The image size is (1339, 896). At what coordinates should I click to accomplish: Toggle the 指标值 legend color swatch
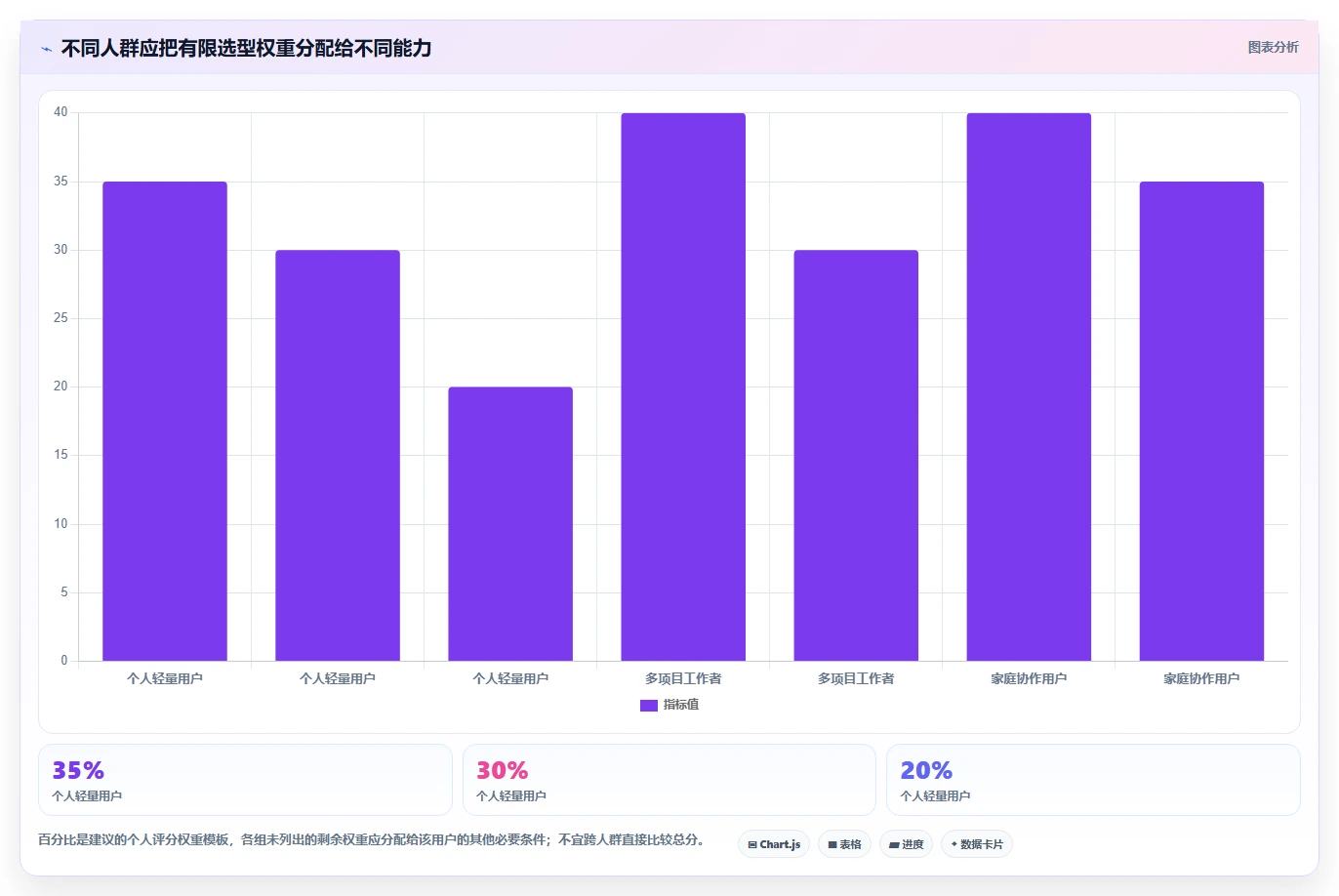(649, 705)
